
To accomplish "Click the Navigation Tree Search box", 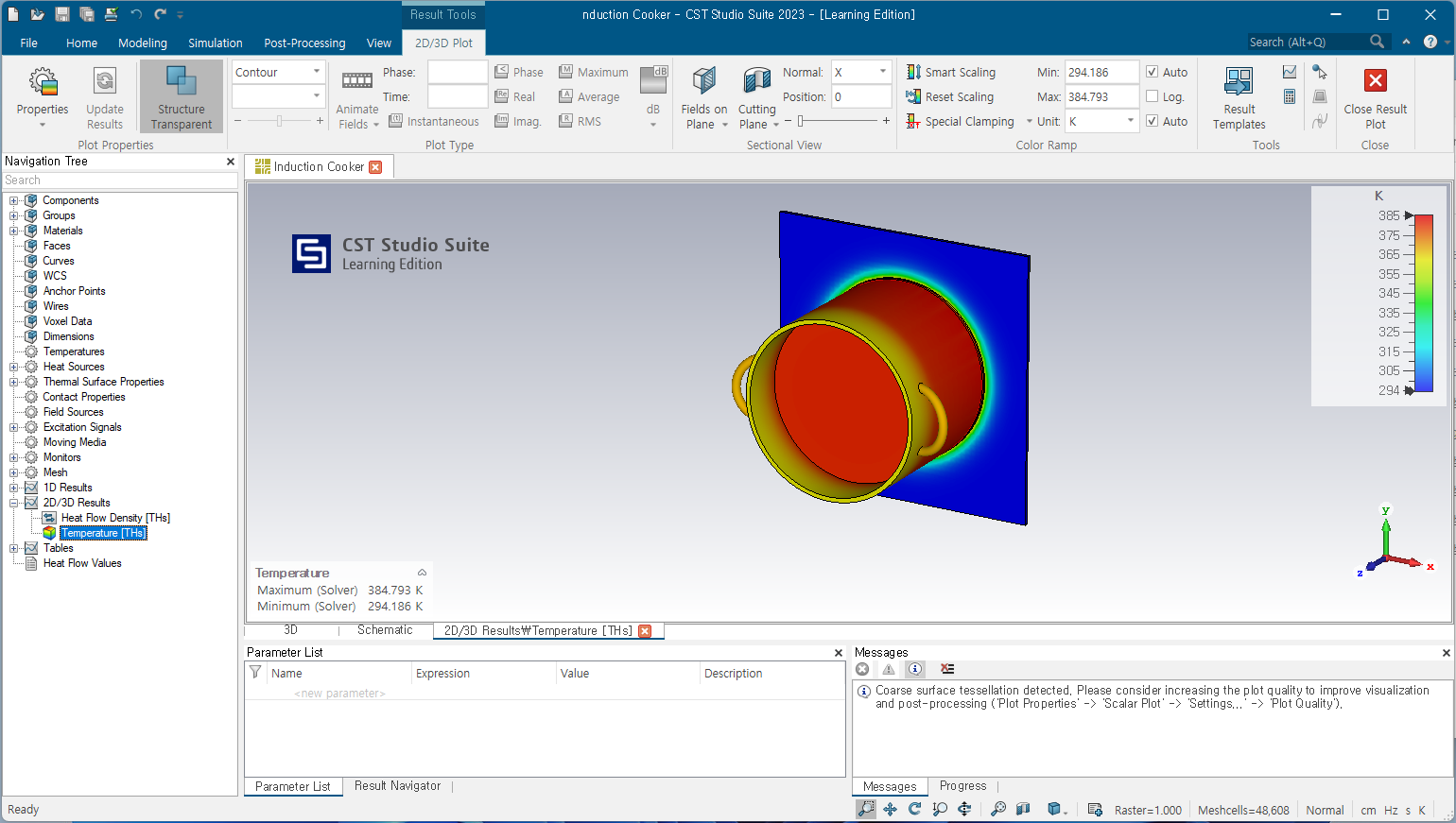I will coord(120,180).
